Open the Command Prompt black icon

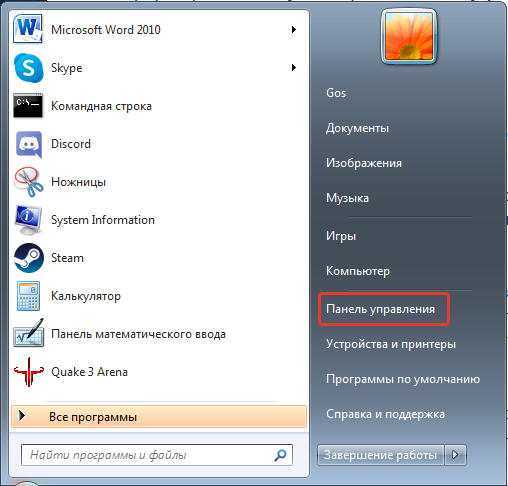pos(28,106)
